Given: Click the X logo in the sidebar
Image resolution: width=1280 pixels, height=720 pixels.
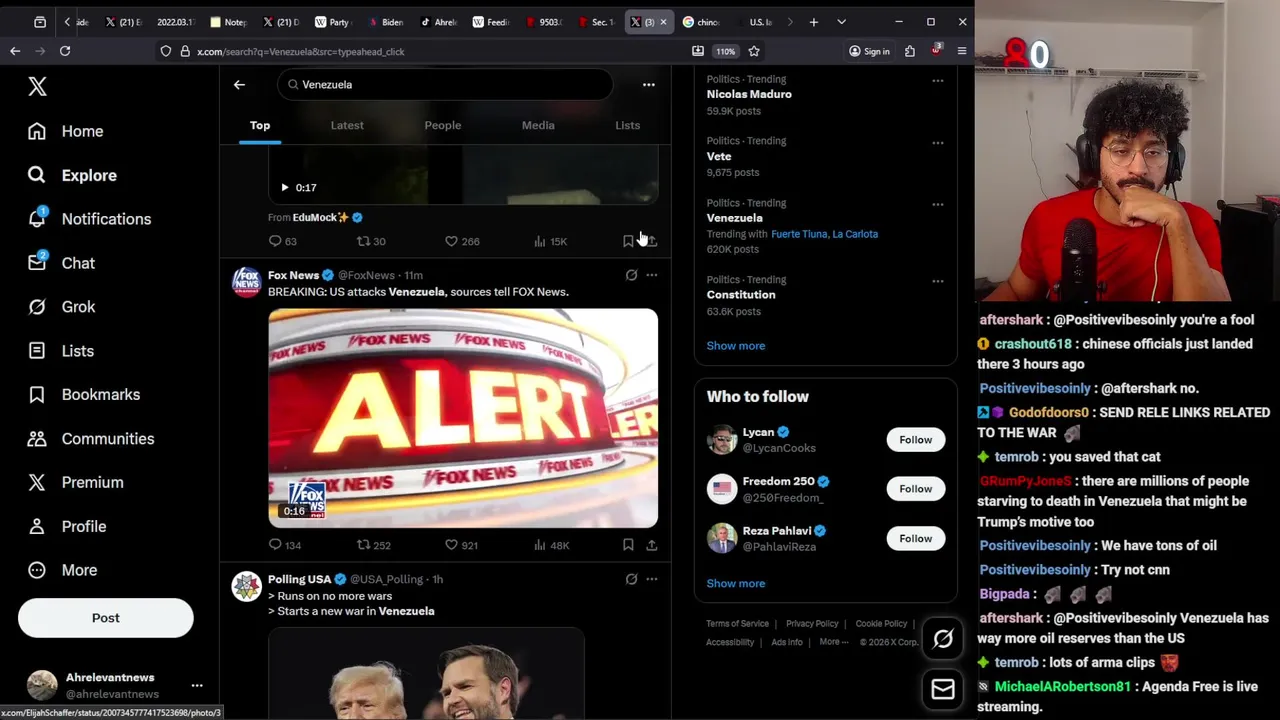Looking at the screenshot, I should point(37,87).
